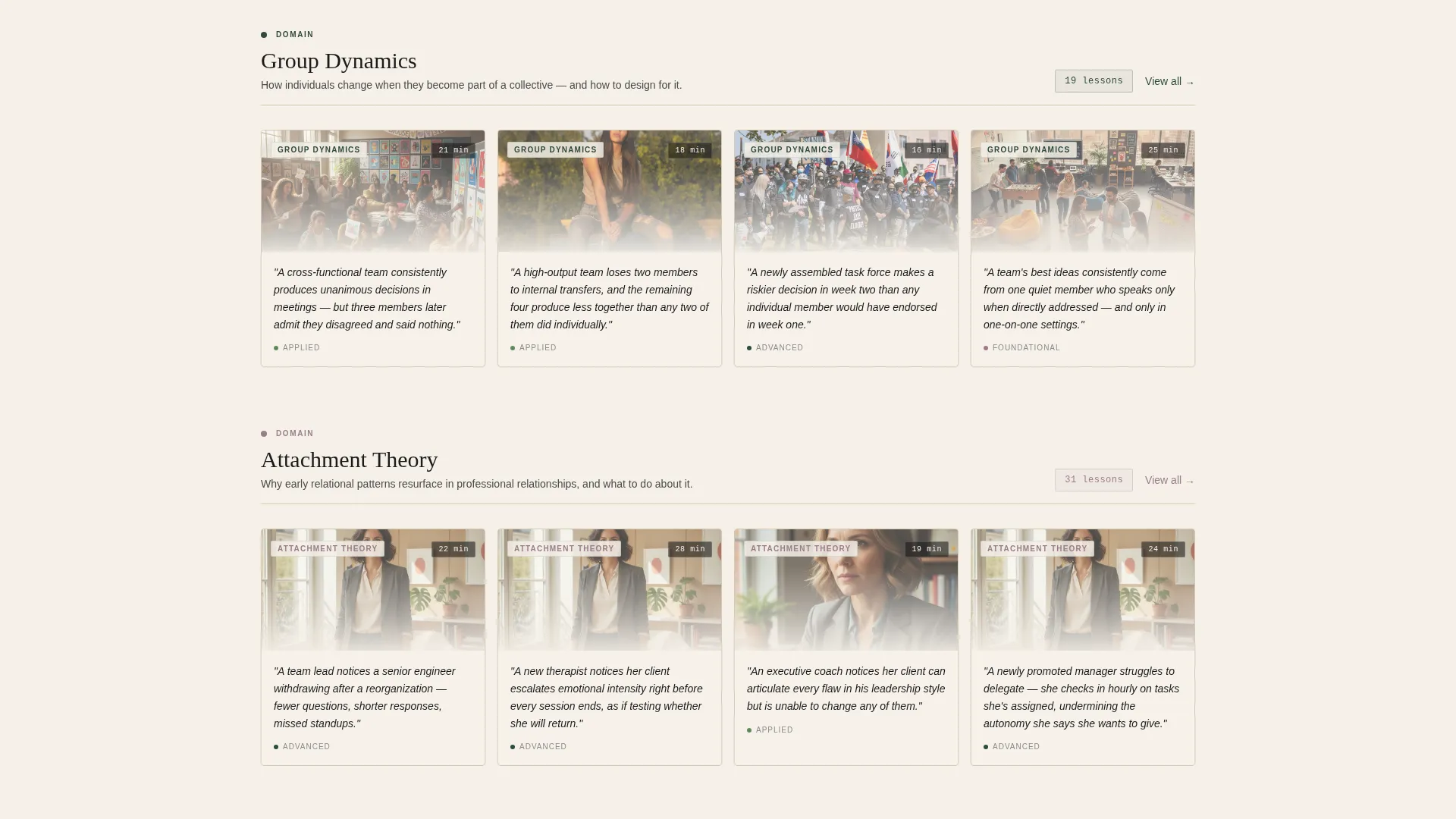This screenshot has width=1456, height=819.
Task: Click the 24 min duration badge
Action: pos(1163,549)
